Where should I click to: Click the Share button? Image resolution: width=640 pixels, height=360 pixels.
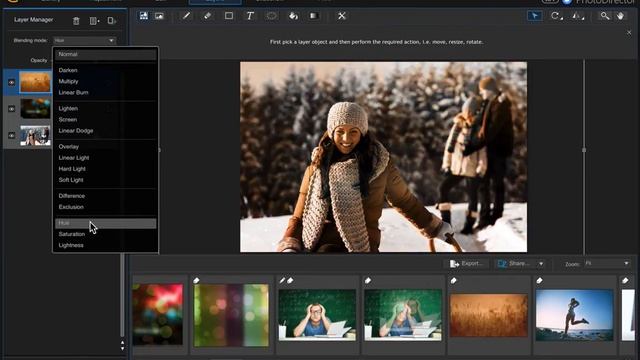point(514,264)
